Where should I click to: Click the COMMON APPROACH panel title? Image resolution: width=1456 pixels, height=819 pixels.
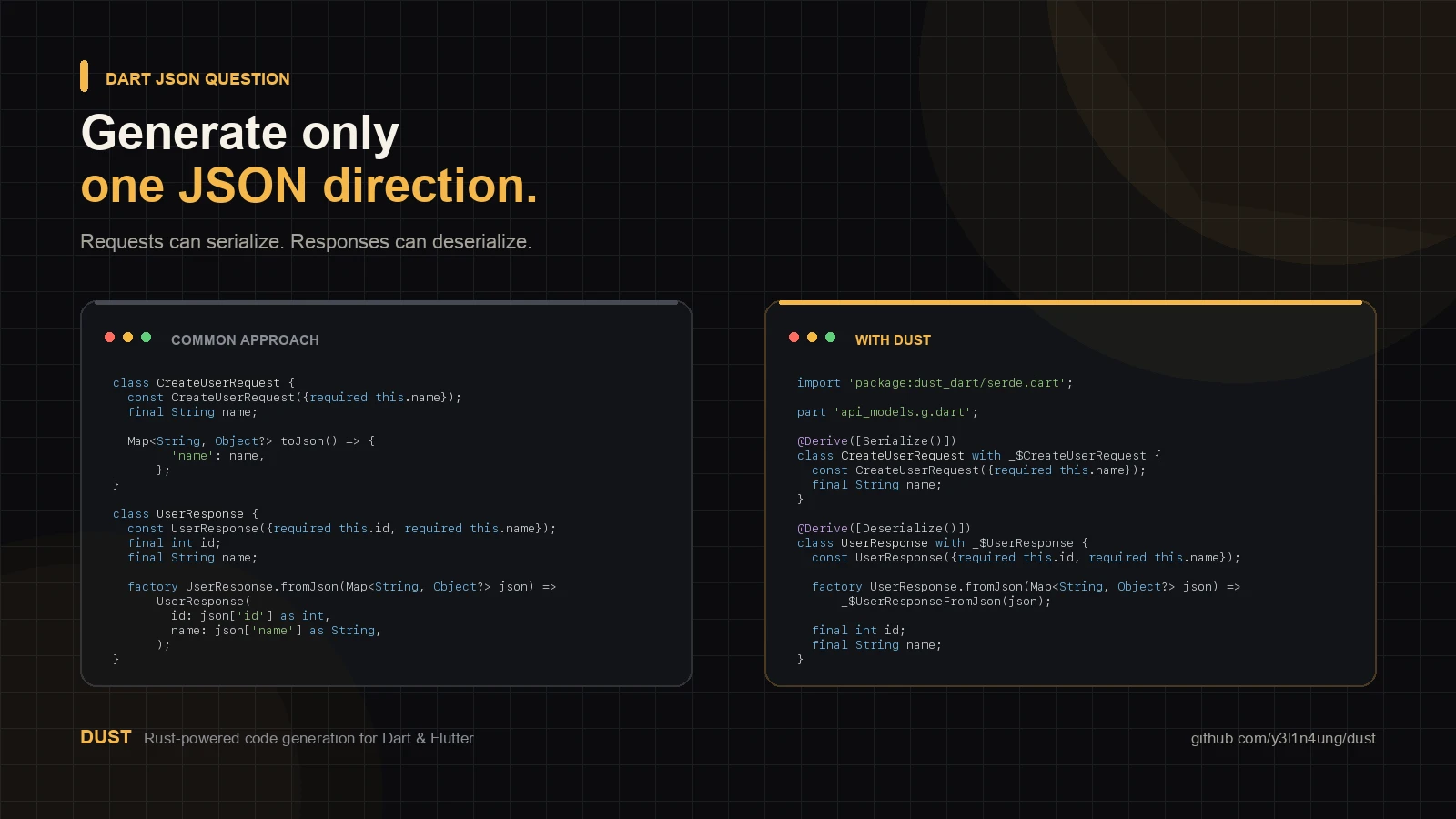(x=245, y=339)
